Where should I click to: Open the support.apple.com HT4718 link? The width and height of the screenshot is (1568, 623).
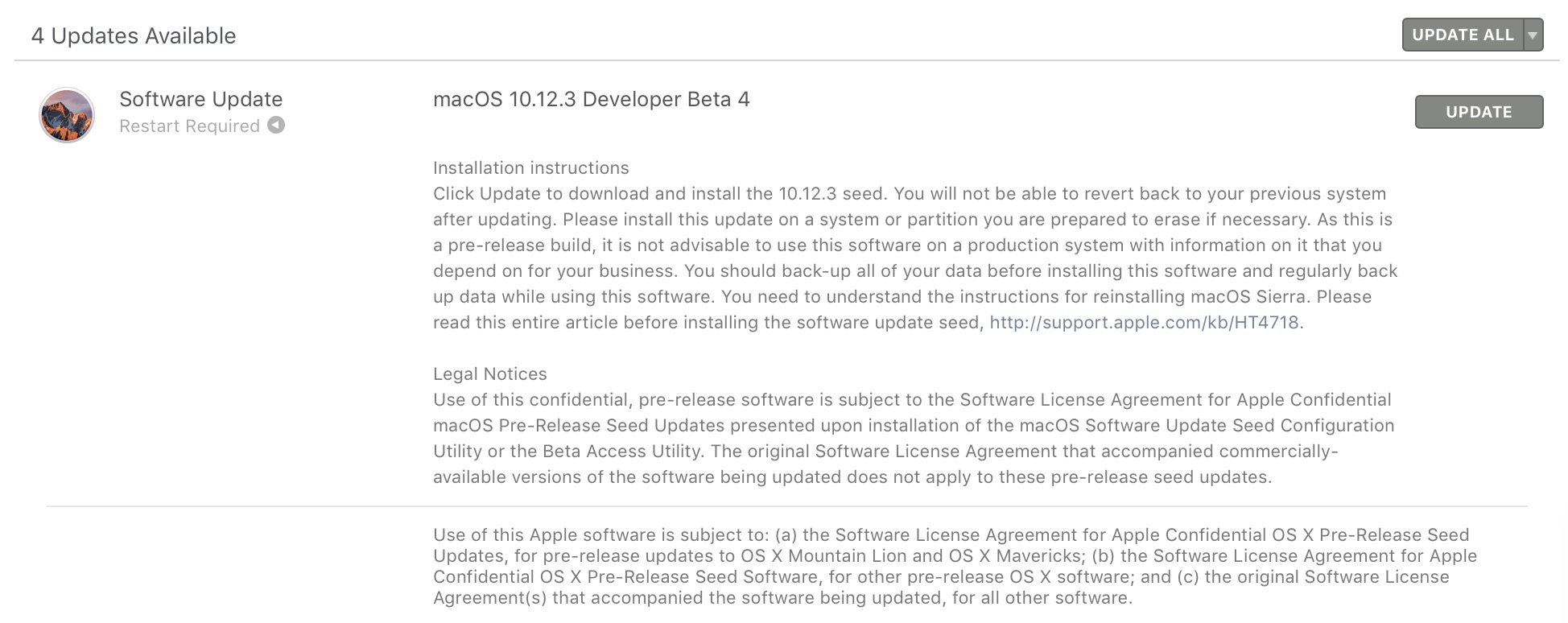[1144, 323]
